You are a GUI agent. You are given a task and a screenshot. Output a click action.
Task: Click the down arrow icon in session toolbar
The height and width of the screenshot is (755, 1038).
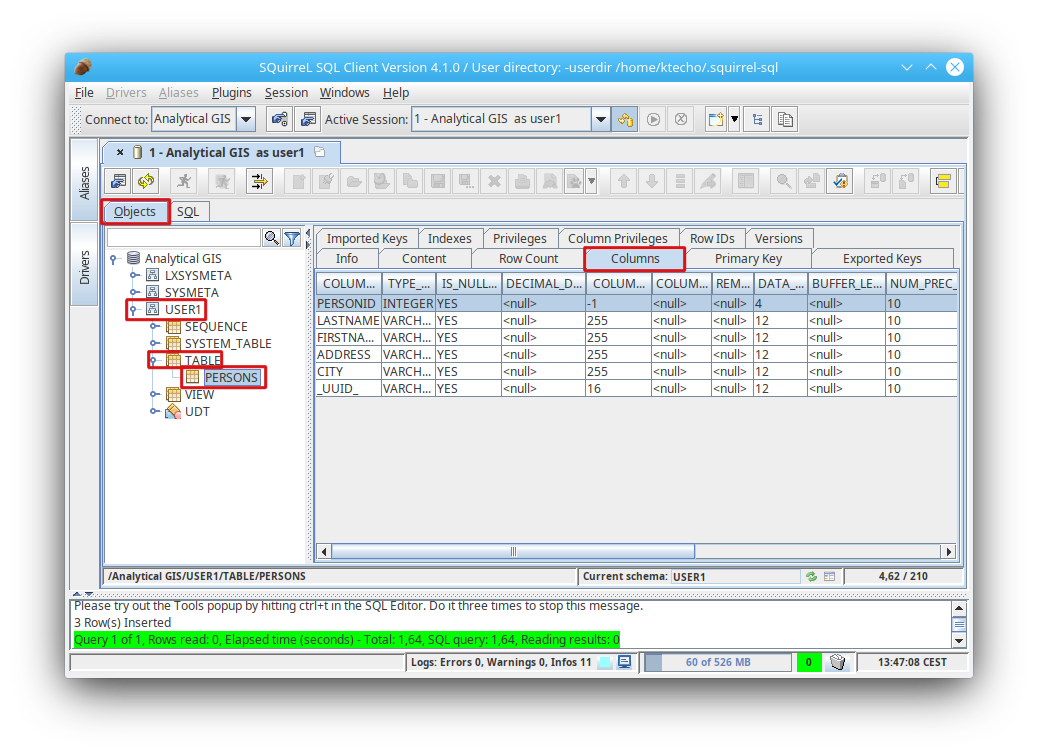pyautogui.click(x=652, y=181)
